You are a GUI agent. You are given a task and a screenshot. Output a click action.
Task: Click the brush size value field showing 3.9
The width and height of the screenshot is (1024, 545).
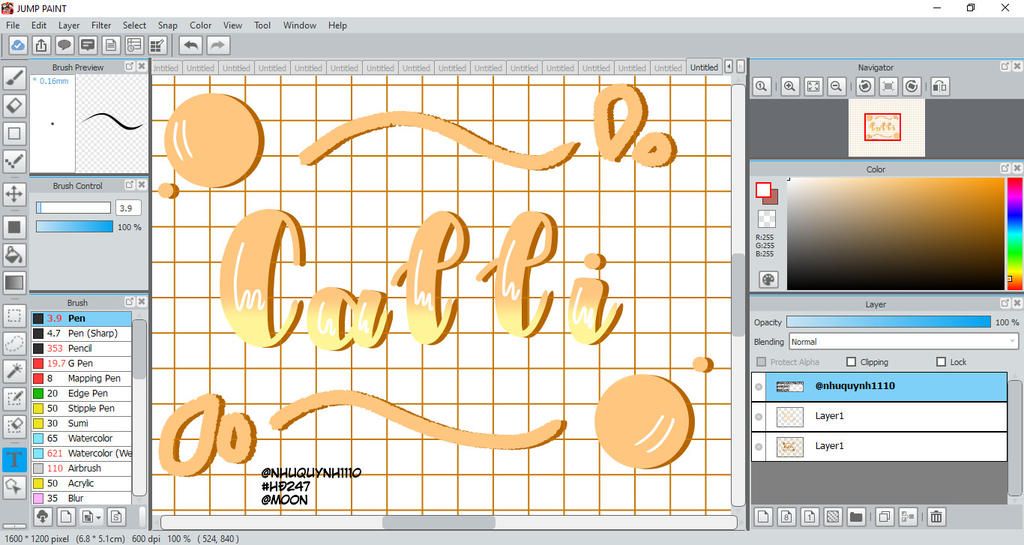pos(128,208)
